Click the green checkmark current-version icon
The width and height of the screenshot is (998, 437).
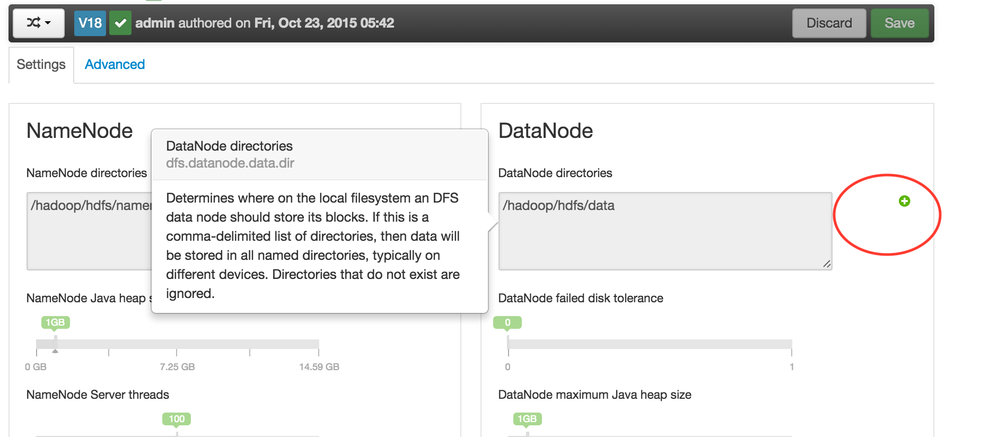click(x=120, y=23)
